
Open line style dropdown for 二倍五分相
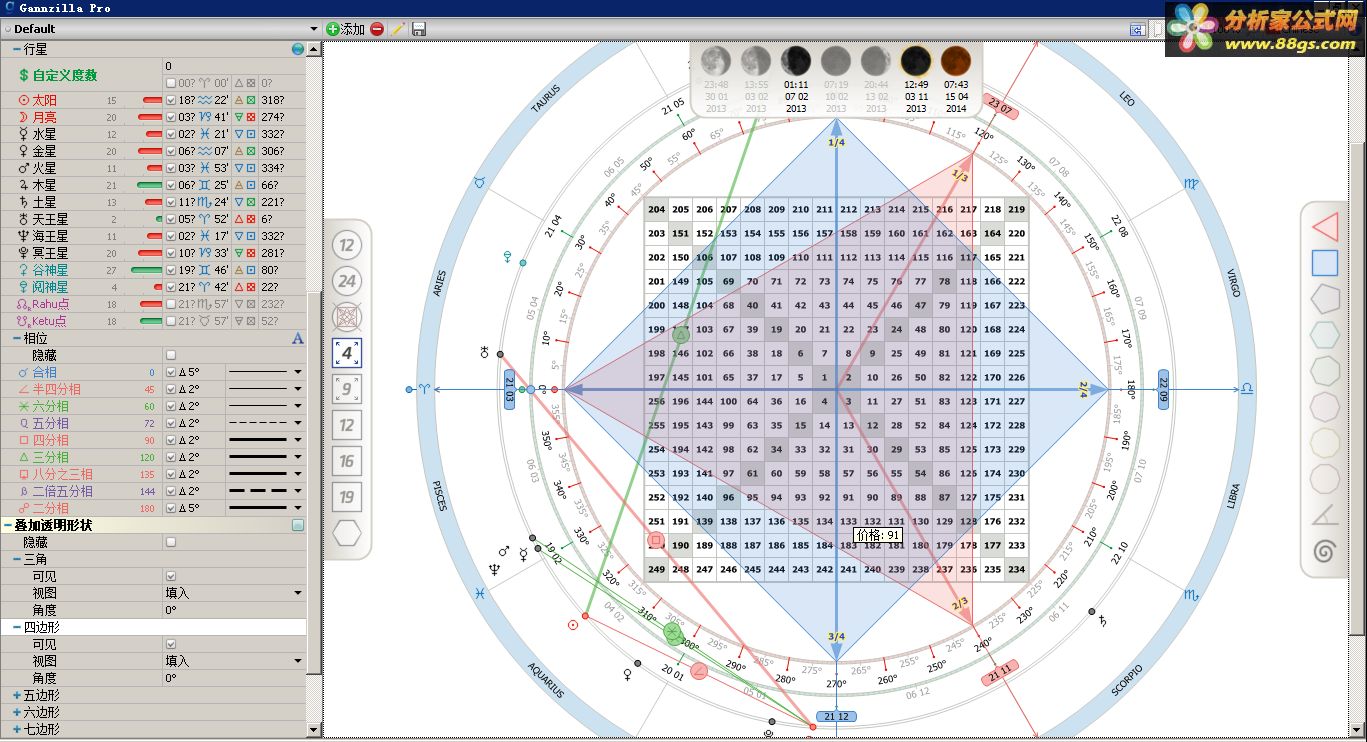tap(297, 491)
